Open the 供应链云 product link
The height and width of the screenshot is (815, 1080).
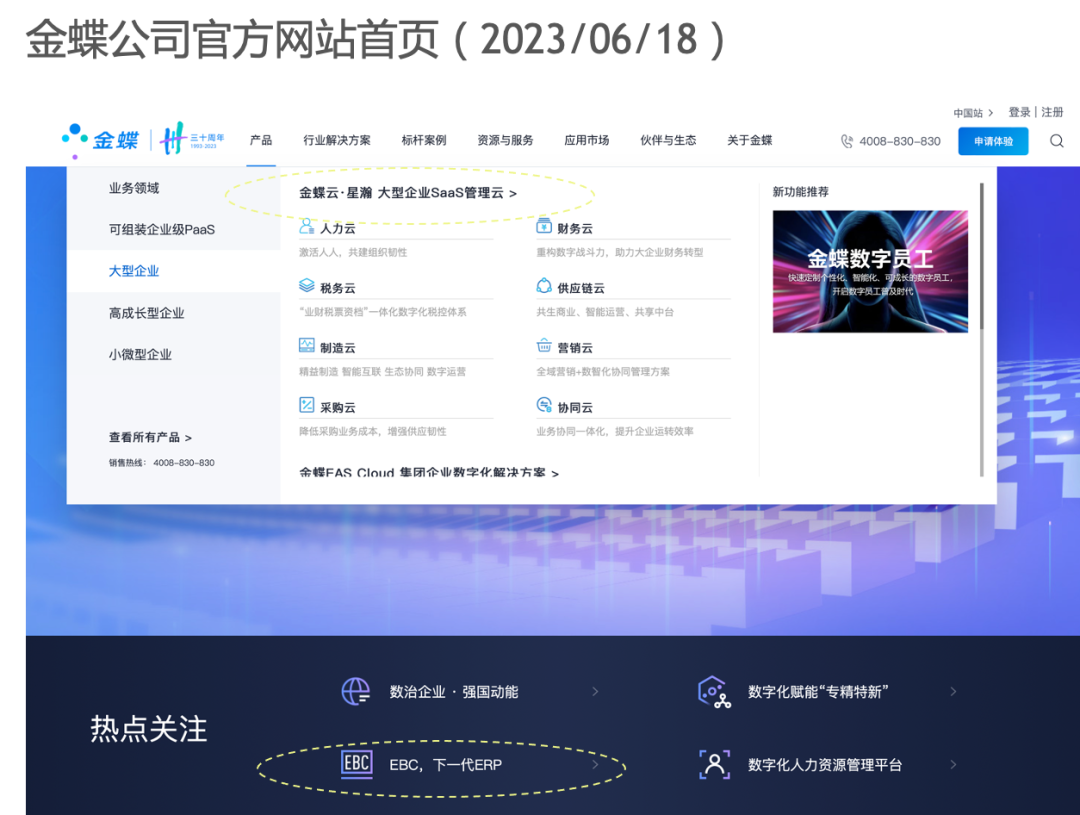pos(581,288)
